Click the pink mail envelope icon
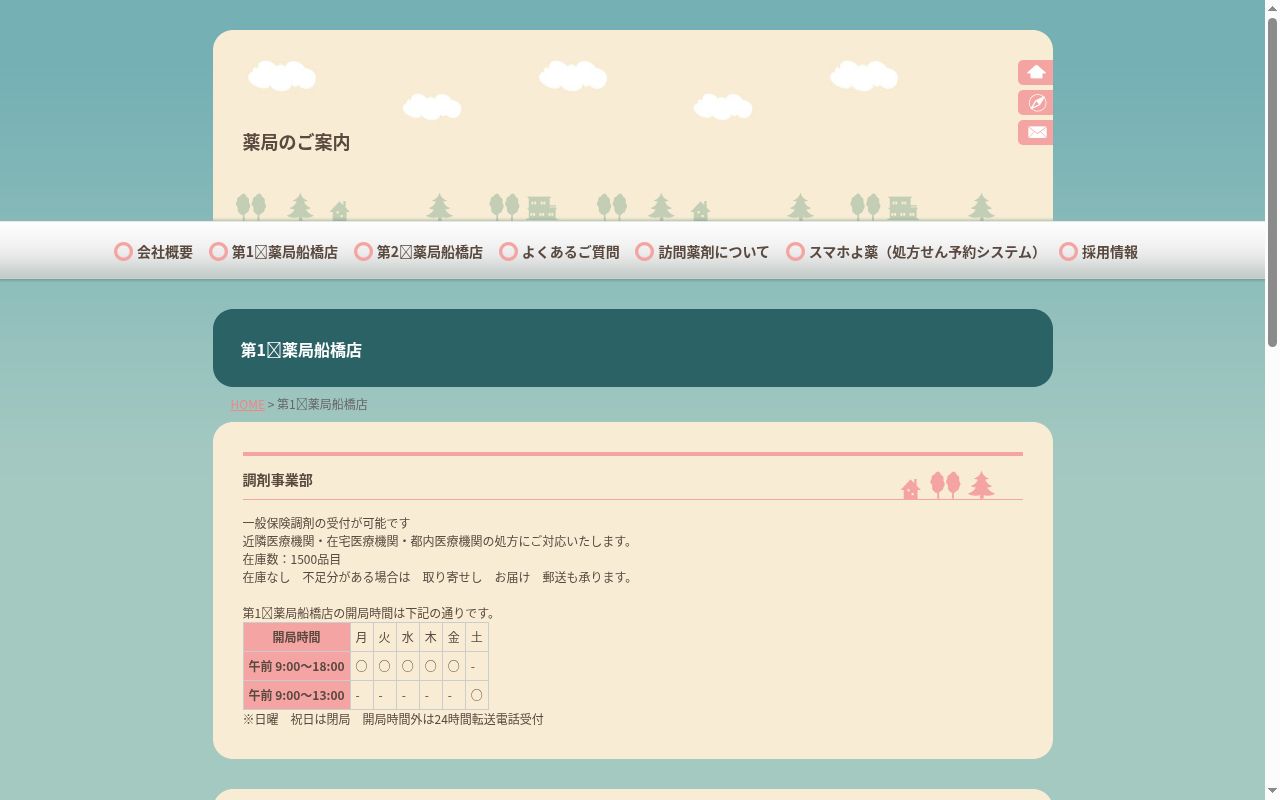1280x800 pixels. click(1035, 132)
